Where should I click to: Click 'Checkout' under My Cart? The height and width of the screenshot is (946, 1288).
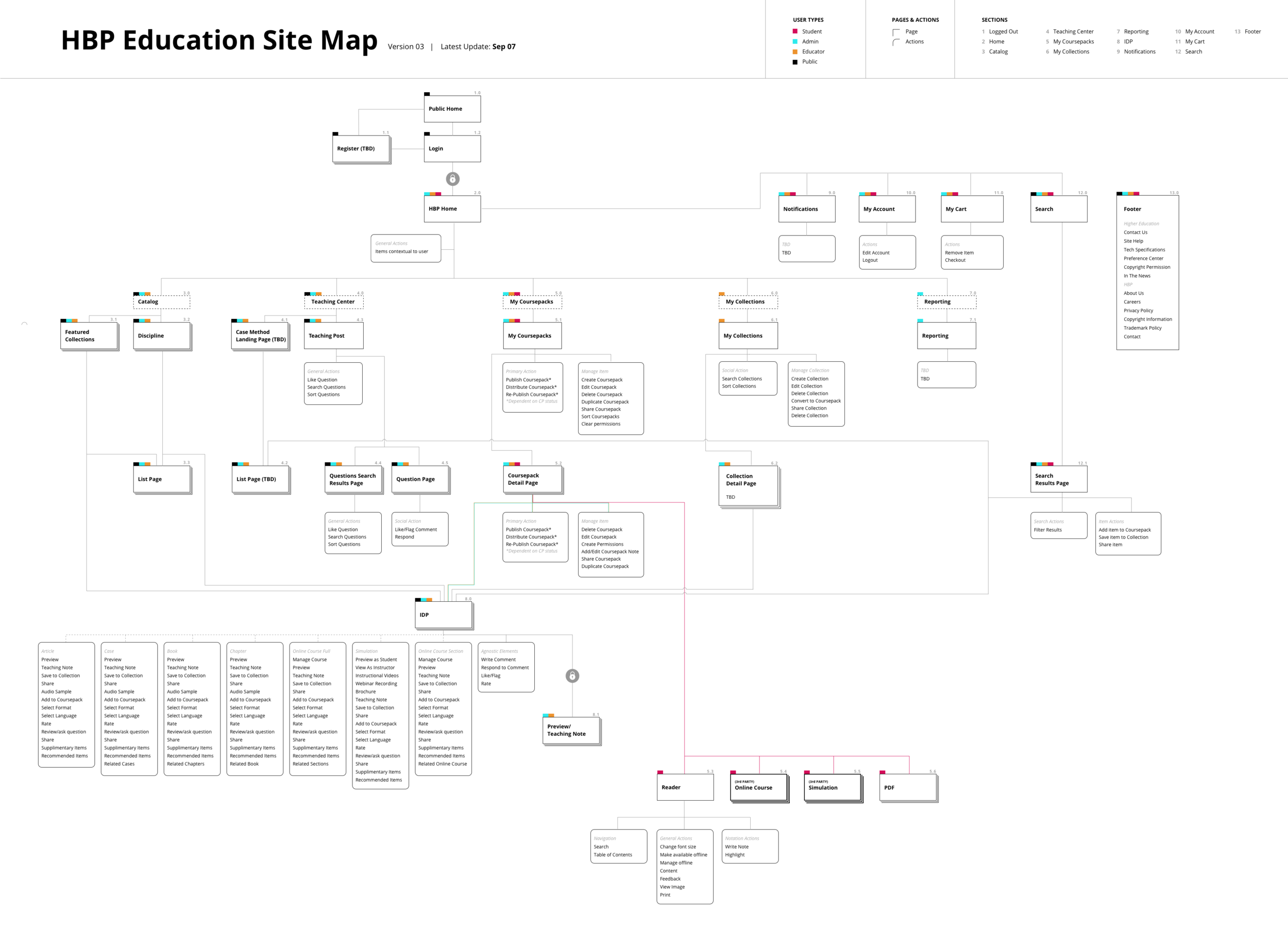pos(955,260)
